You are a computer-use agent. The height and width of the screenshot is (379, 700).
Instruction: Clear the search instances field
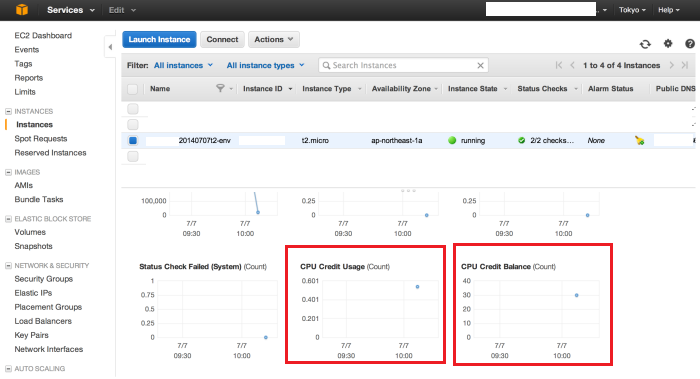480,66
